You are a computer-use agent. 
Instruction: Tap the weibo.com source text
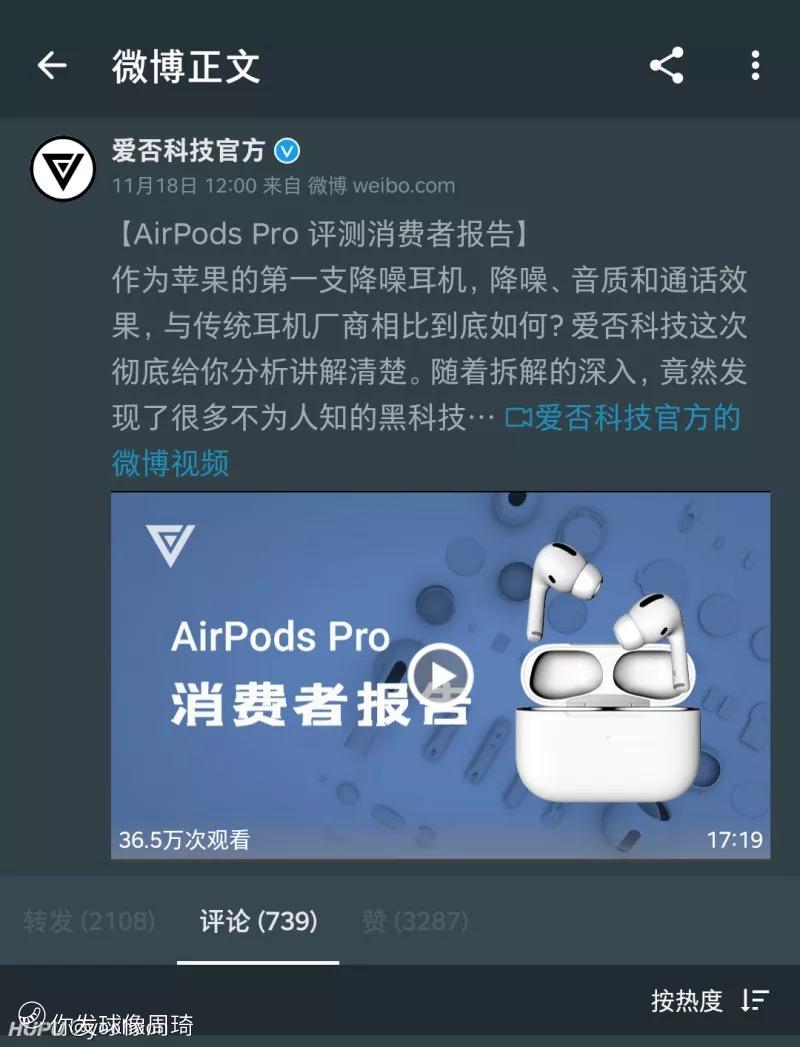coord(403,185)
